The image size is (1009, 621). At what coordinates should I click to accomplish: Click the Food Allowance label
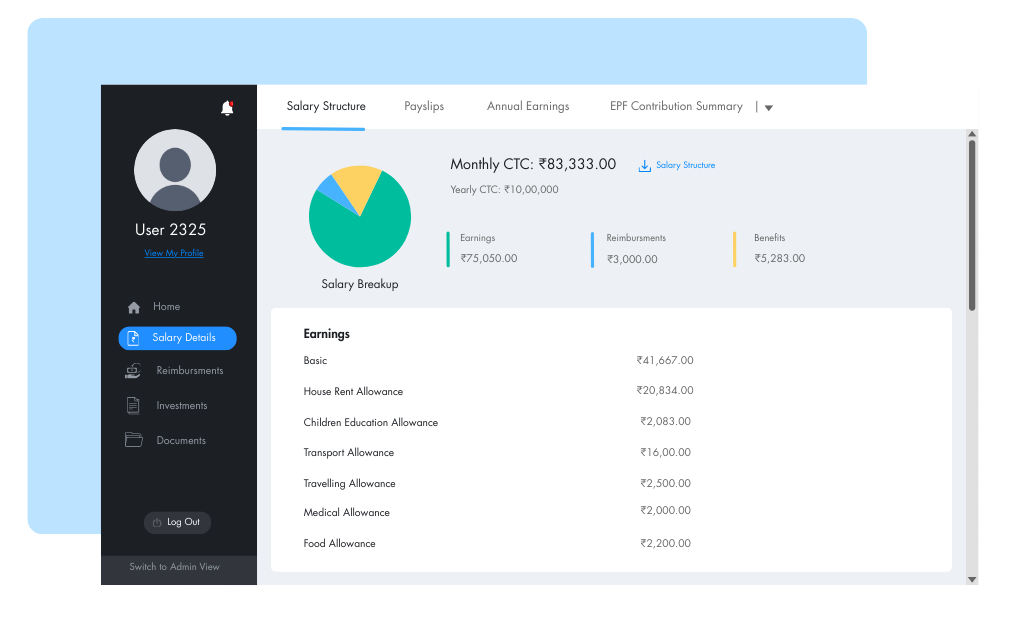pos(340,543)
